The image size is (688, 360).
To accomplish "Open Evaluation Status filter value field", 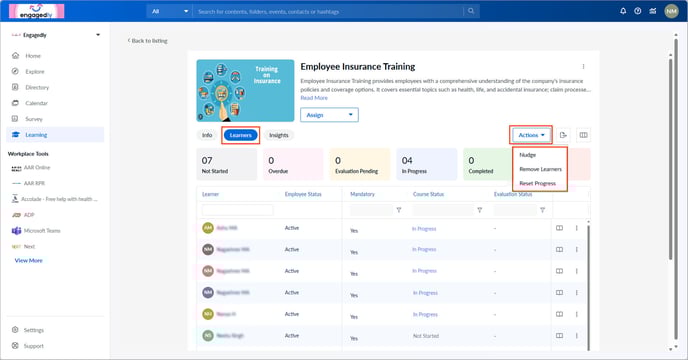I will point(515,210).
